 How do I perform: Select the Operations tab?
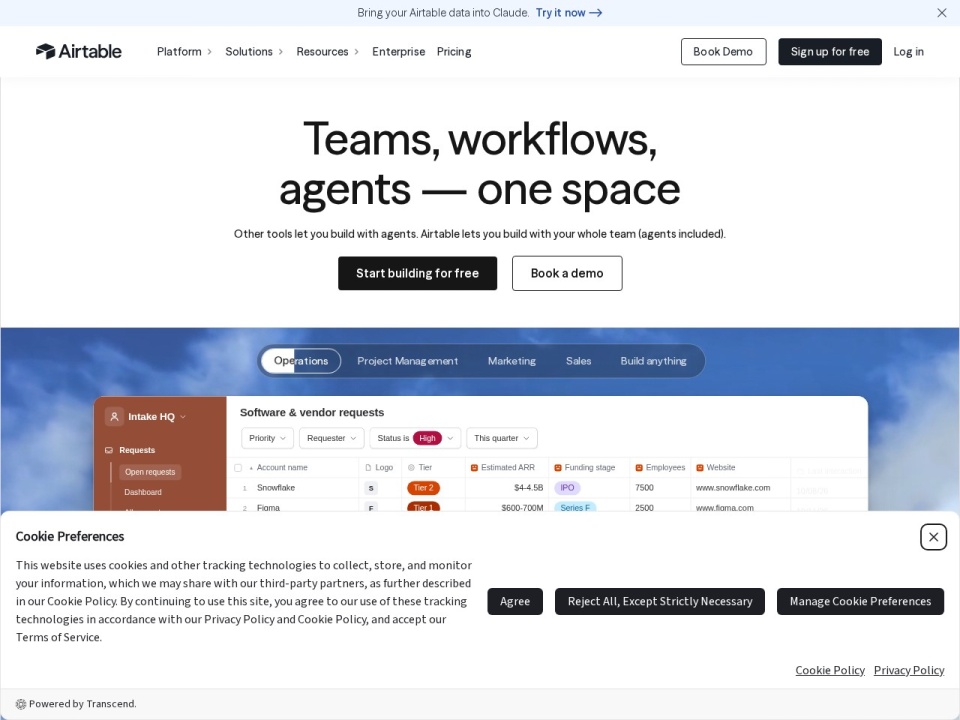click(301, 361)
